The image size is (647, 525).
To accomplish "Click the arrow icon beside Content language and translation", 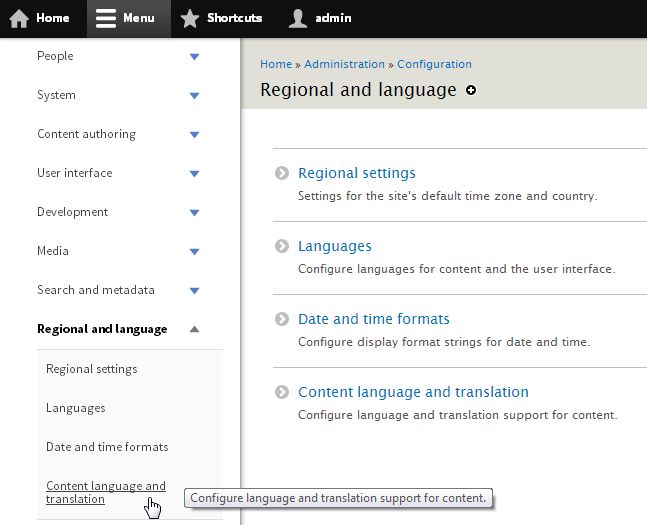I will [x=282, y=392].
